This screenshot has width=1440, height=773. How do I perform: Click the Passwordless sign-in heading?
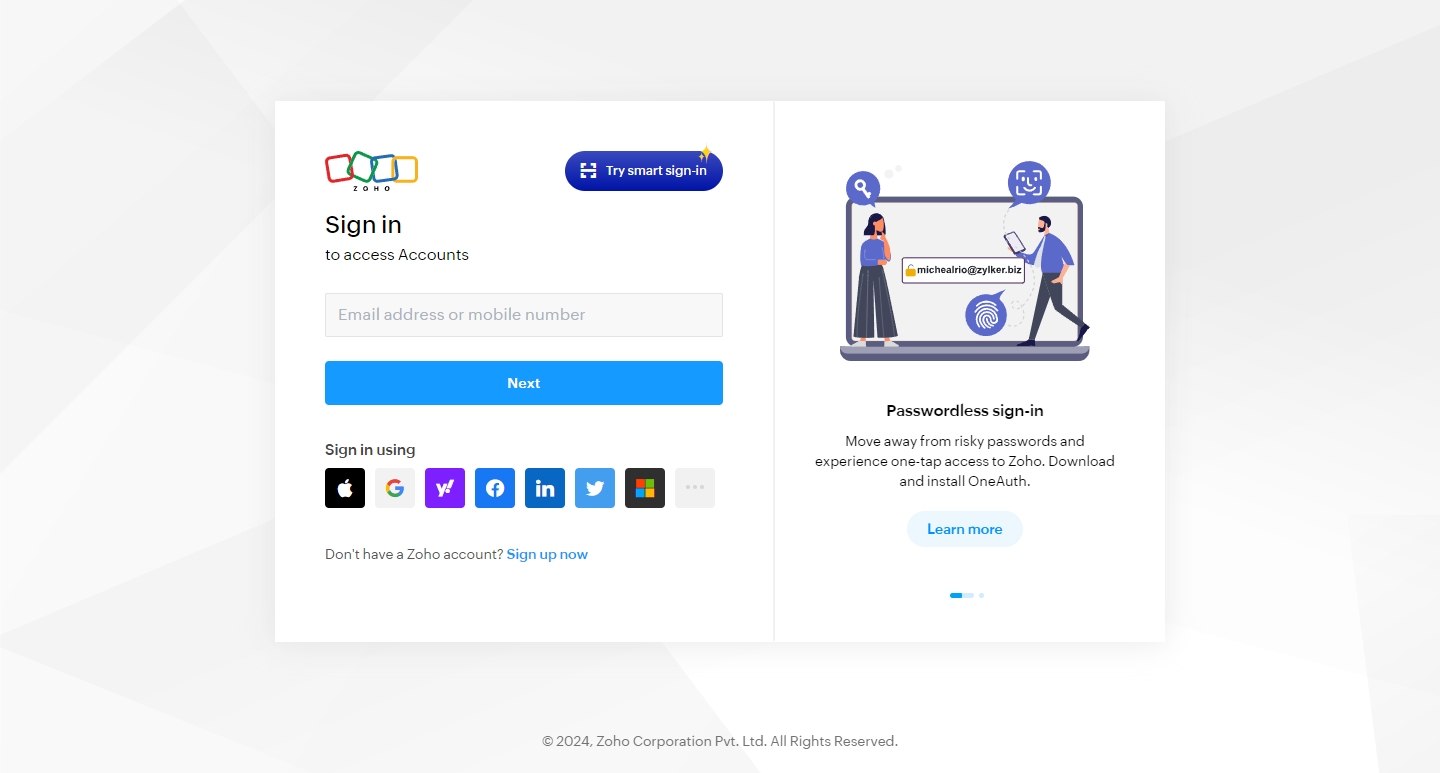(965, 410)
